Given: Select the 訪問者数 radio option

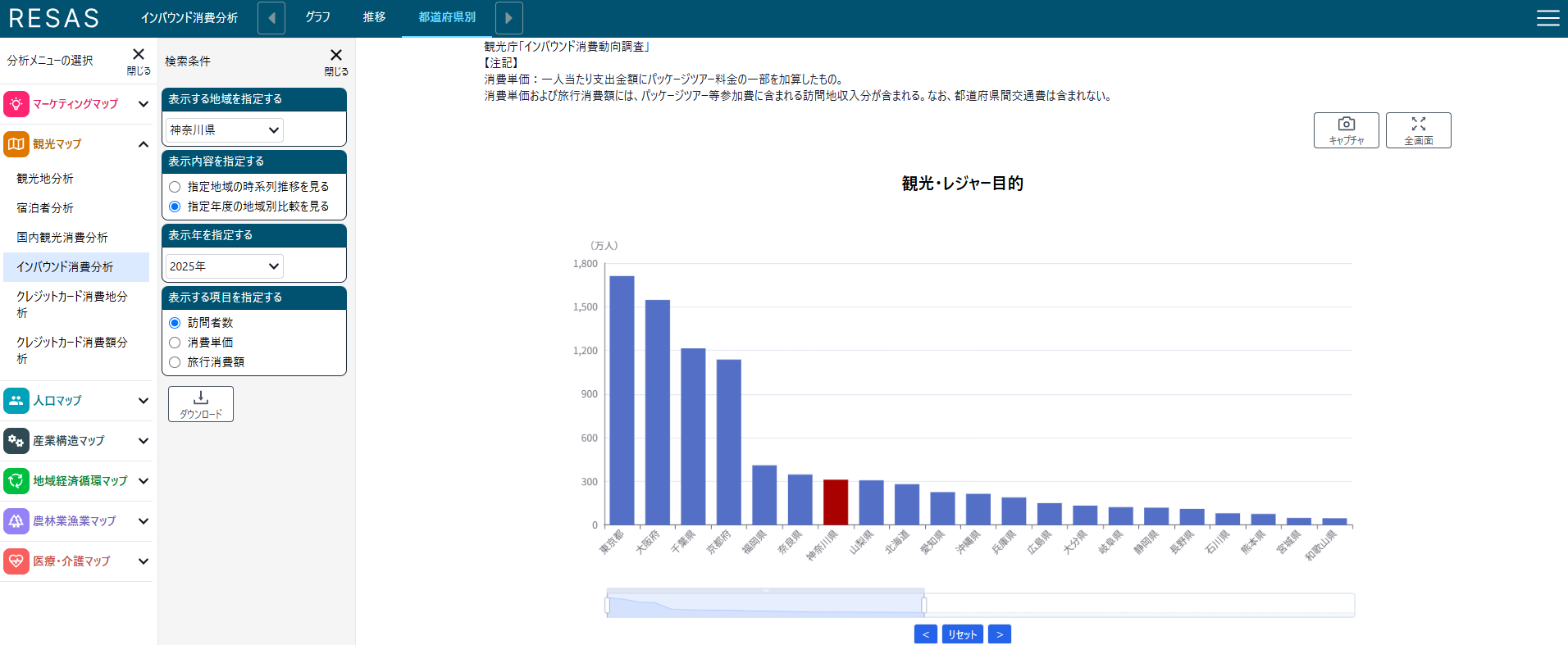Looking at the screenshot, I should [175, 323].
